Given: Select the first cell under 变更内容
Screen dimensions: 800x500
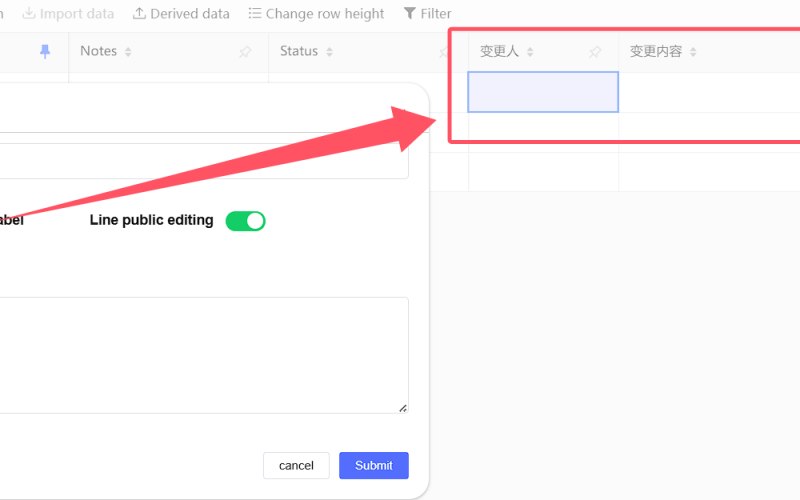Looking at the screenshot, I should point(709,92).
